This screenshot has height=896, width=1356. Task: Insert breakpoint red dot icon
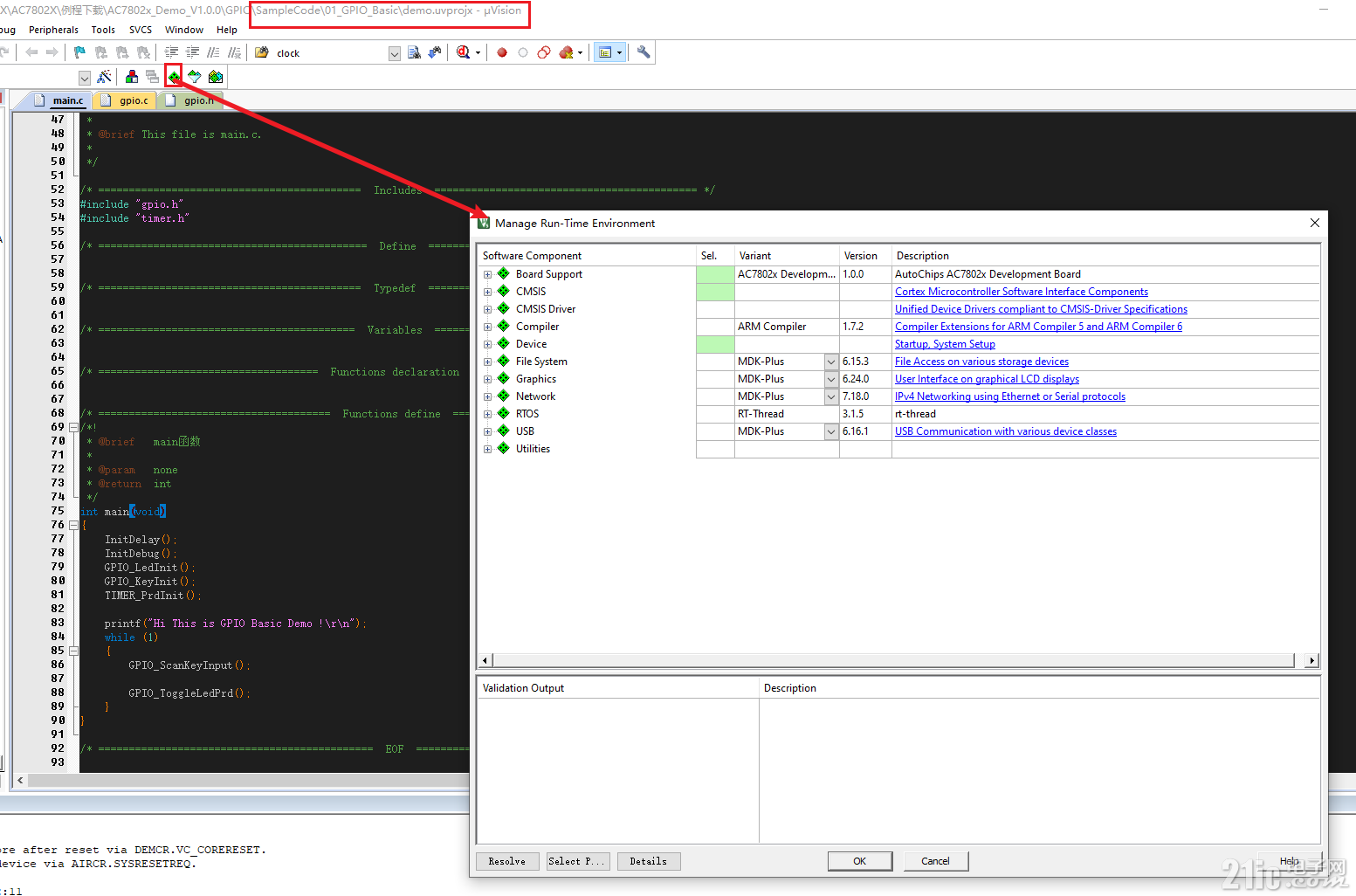502,52
